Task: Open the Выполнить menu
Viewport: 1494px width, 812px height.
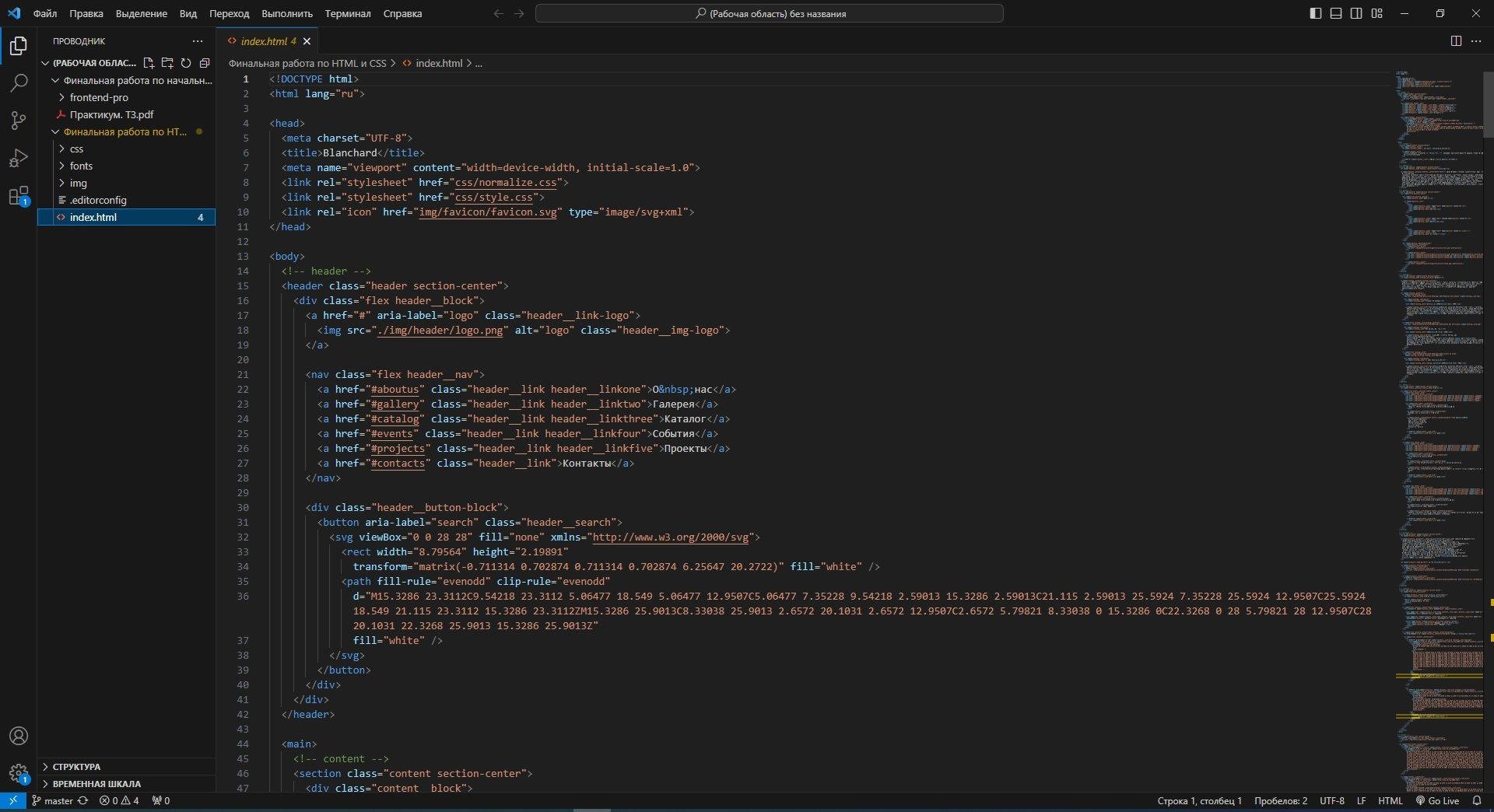Action: point(287,13)
